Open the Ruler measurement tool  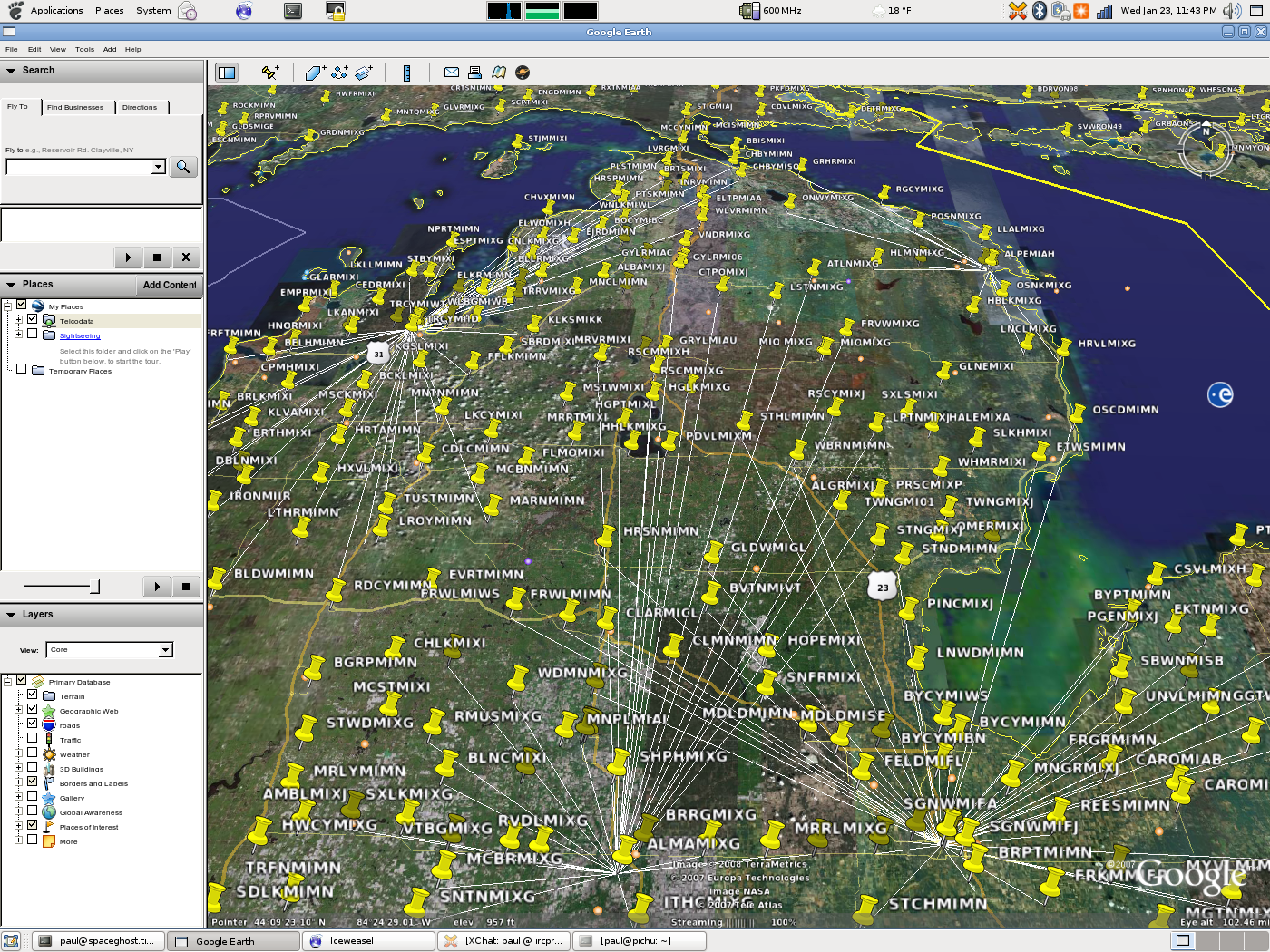tap(406, 73)
